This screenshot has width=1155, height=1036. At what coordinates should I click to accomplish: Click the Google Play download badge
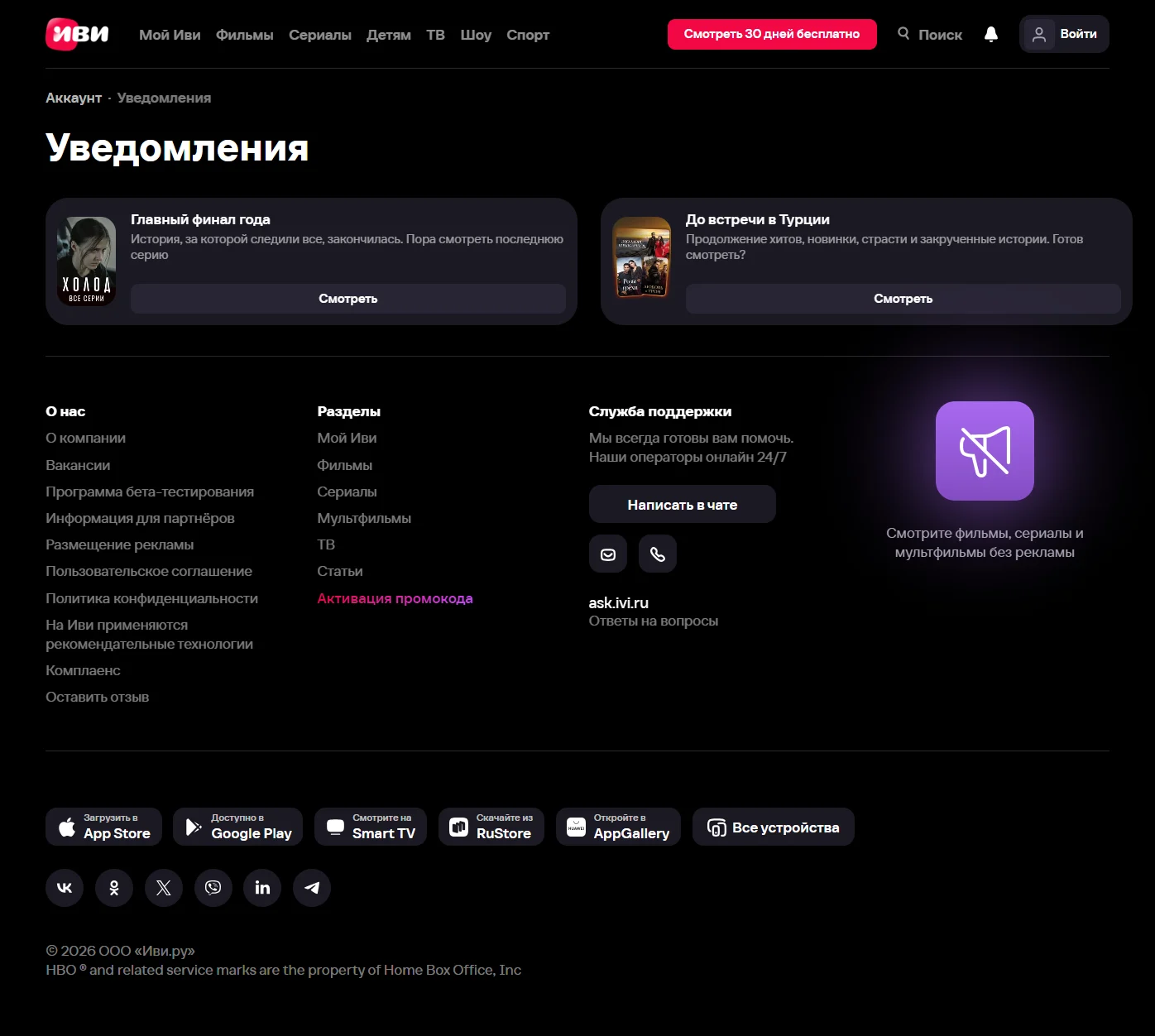coord(238,827)
